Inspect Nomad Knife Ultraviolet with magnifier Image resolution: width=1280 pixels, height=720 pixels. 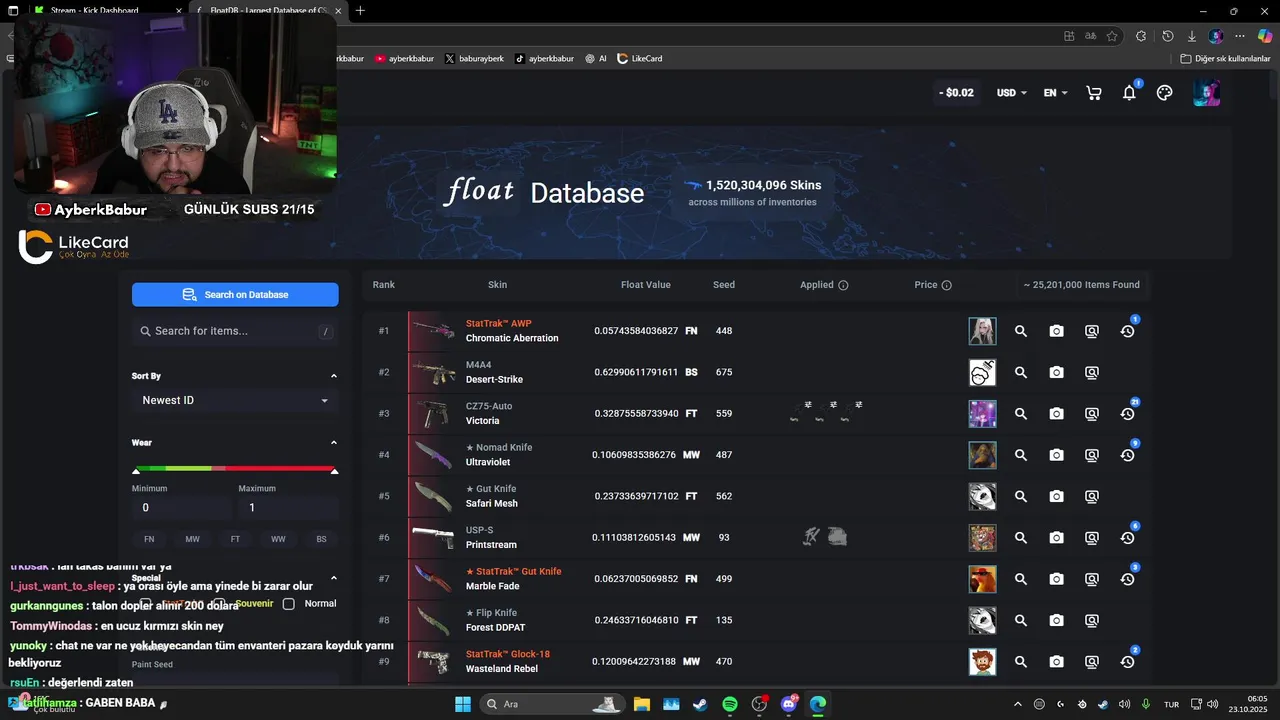point(1021,455)
